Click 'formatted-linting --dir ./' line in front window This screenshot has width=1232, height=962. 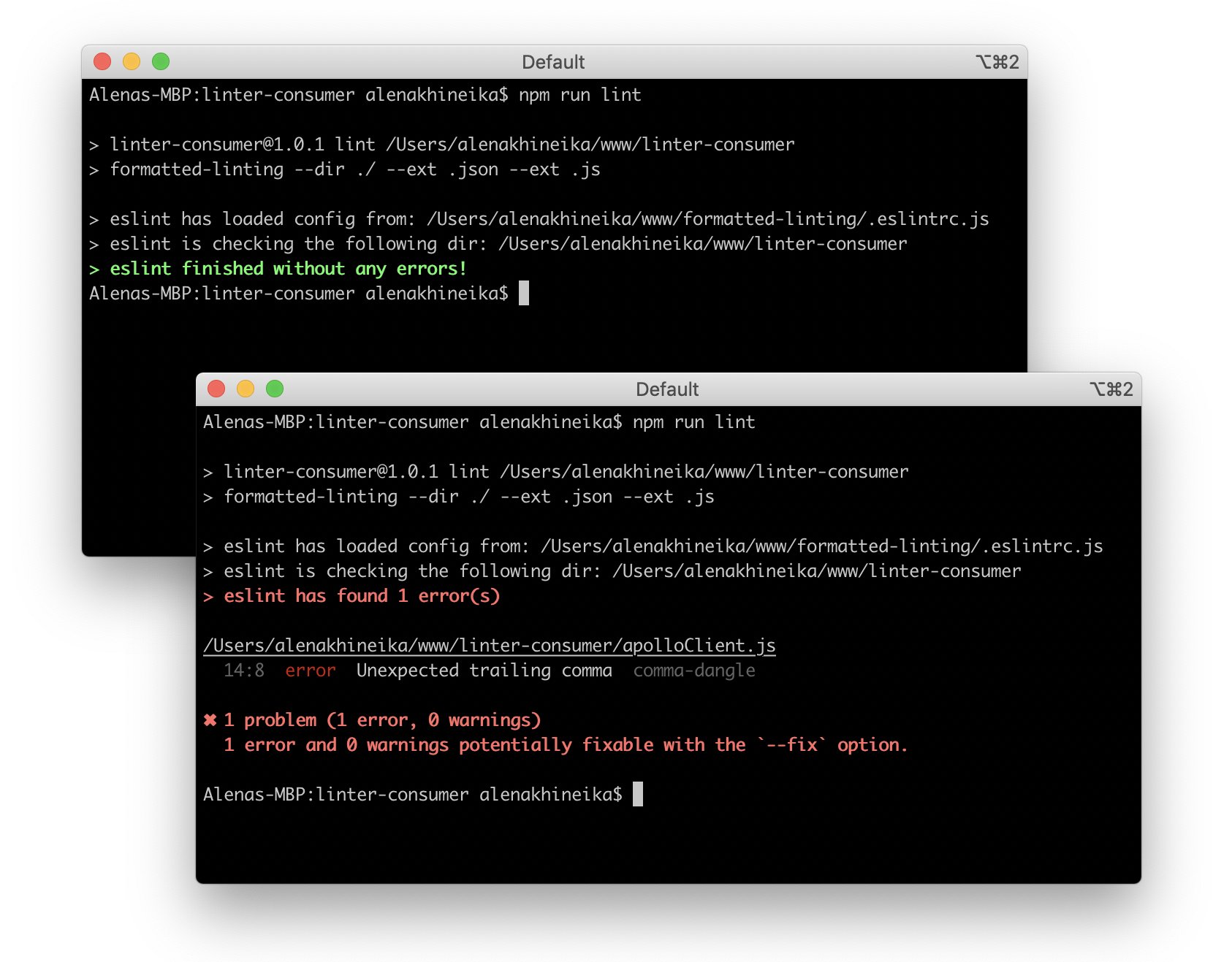[x=459, y=497]
